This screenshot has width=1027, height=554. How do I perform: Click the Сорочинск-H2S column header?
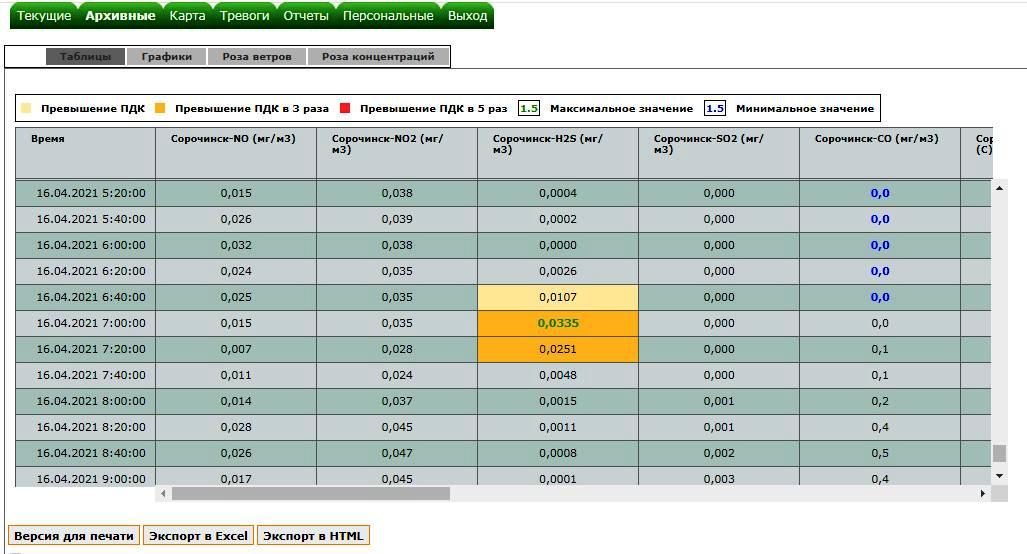click(557, 144)
